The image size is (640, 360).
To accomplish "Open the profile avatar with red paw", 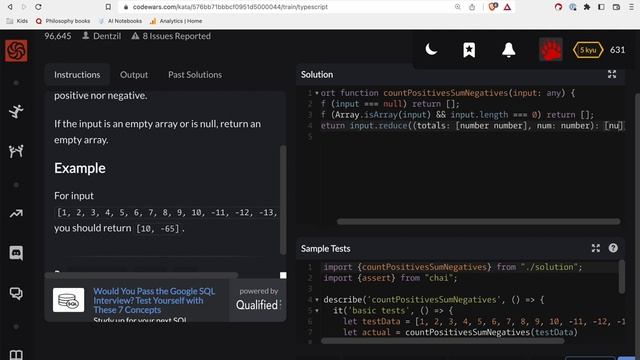I will pyautogui.click(x=551, y=50).
